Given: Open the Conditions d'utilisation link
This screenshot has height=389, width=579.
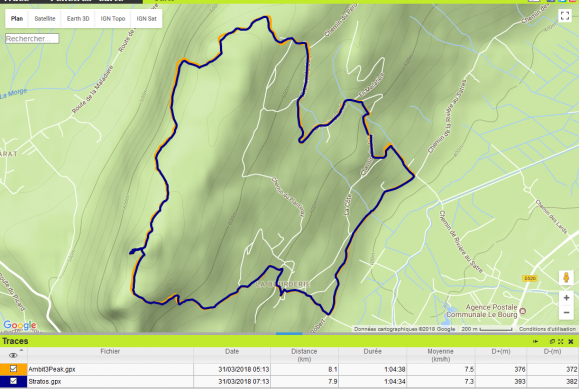Looking at the screenshot, I should [547, 329].
